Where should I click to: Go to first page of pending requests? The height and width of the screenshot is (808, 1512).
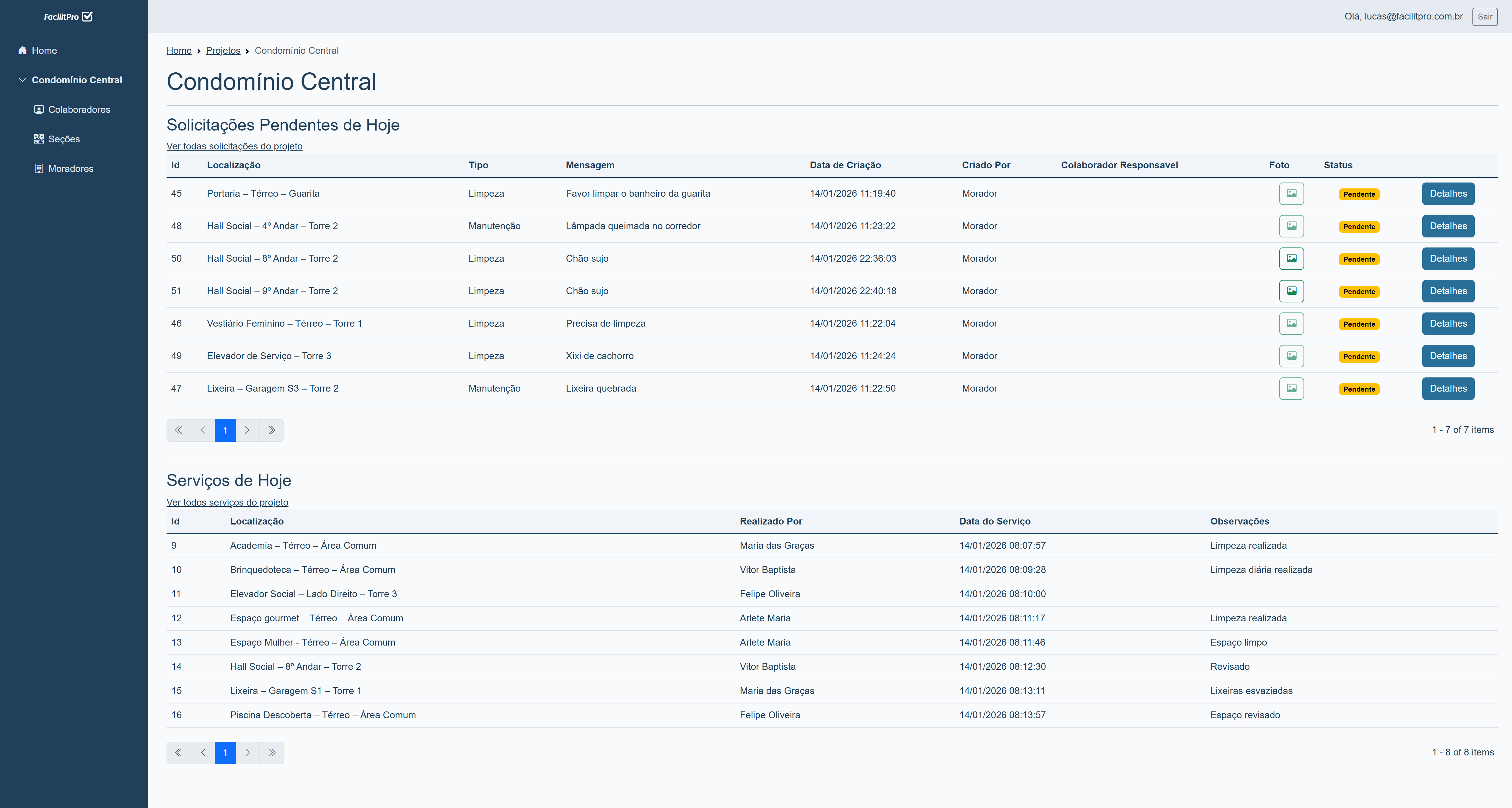point(178,430)
